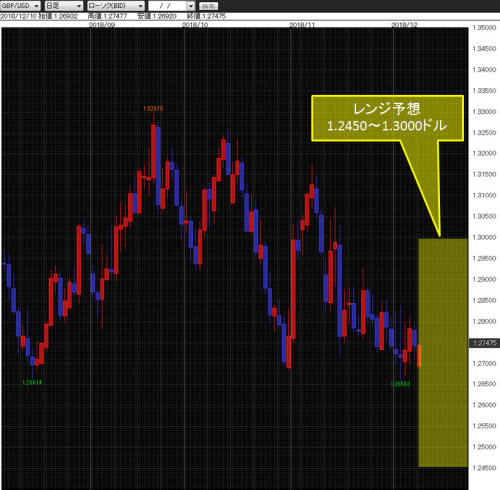Click the 1.30000 price axis label
This screenshot has height=490, width=500.
pos(484,237)
